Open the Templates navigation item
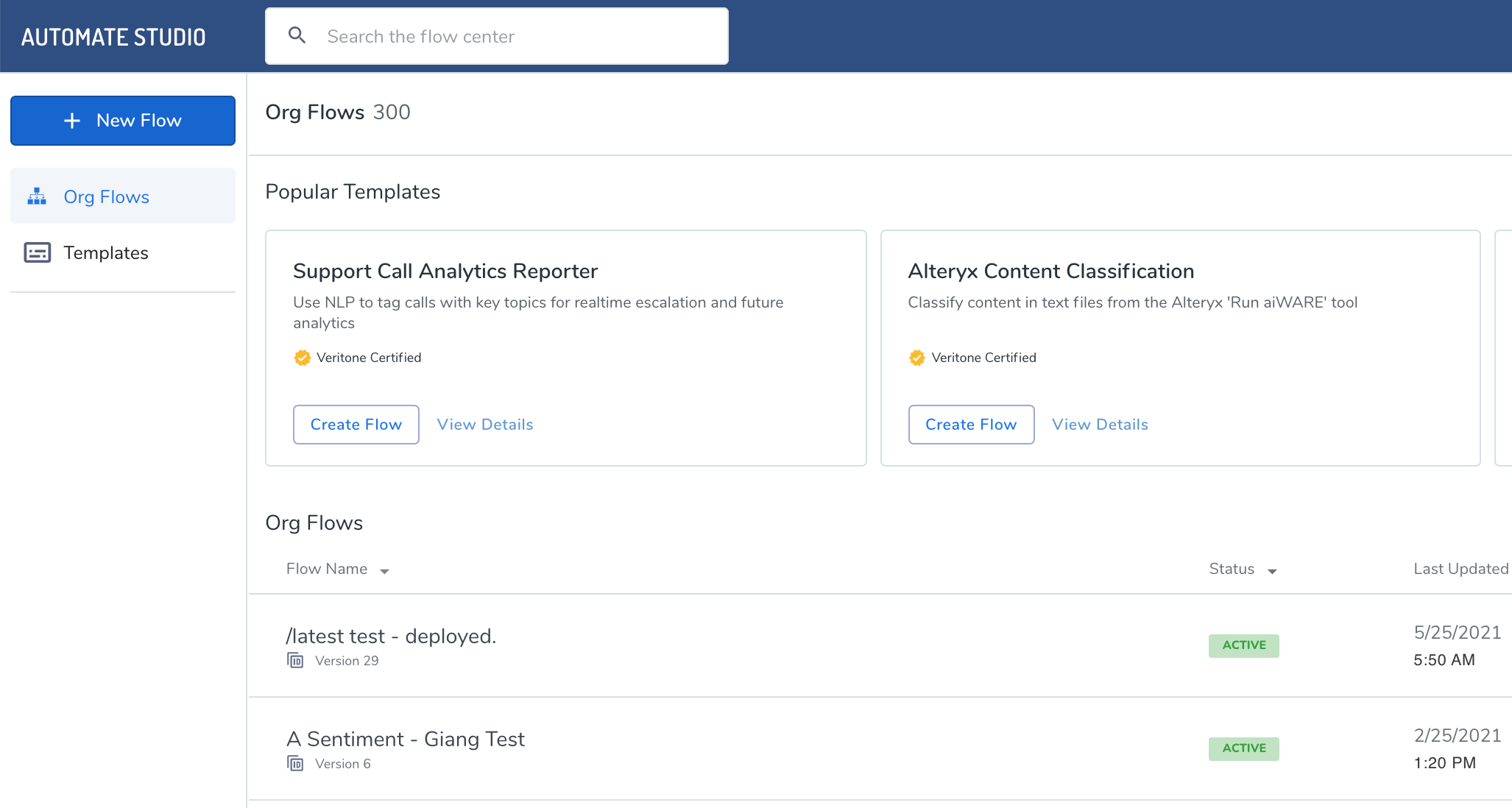The width and height of the screenshot is (1512, 808). (x=105, y=252)
